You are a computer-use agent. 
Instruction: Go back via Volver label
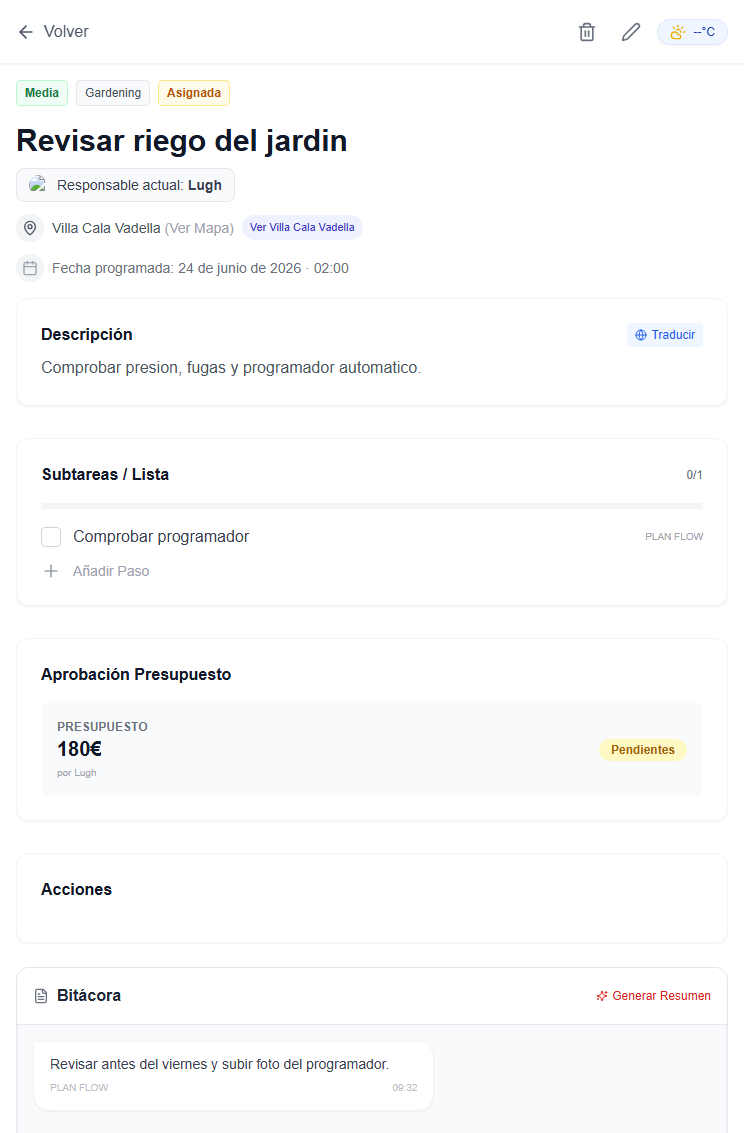pos(66,32)
